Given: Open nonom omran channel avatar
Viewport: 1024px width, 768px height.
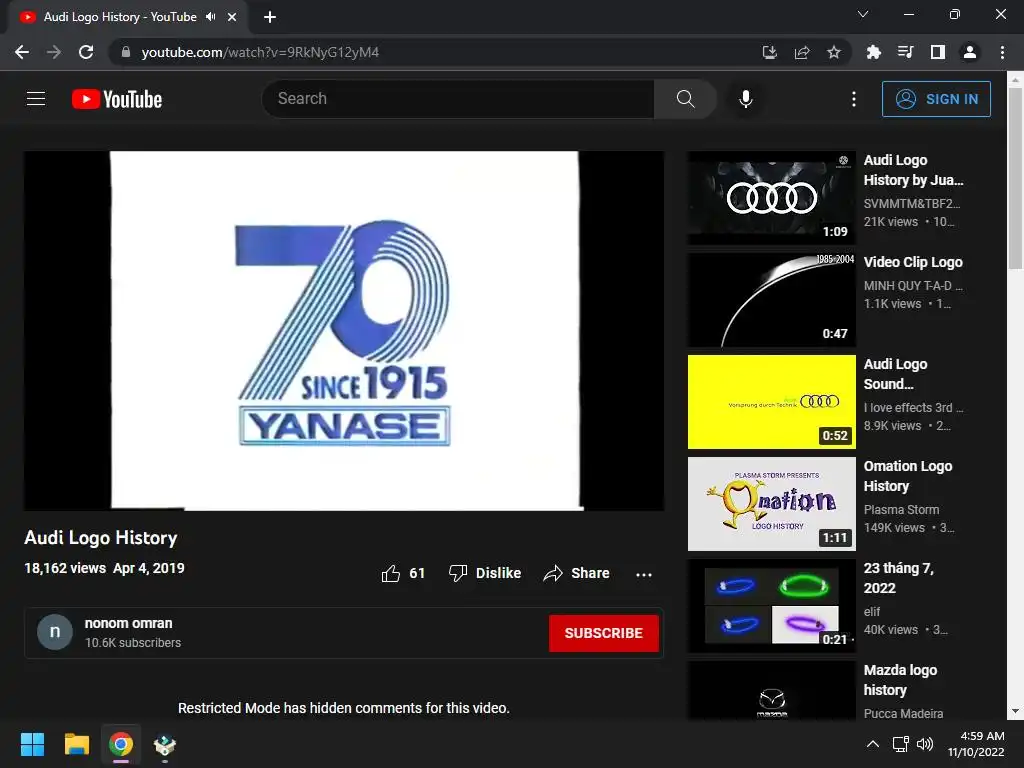Looking at the screenshot, I should coord(55,632).
